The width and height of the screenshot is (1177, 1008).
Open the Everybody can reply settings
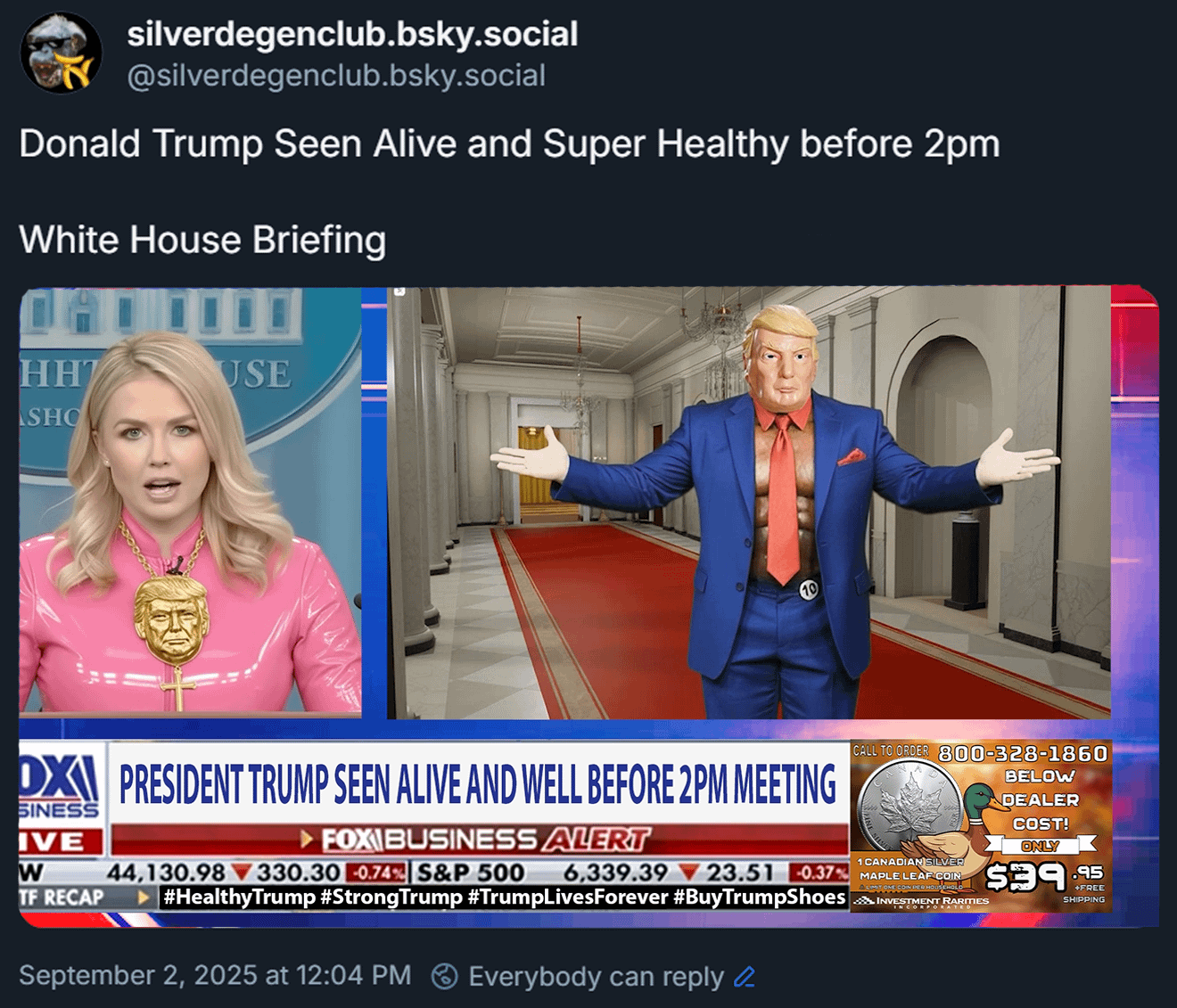596,977
